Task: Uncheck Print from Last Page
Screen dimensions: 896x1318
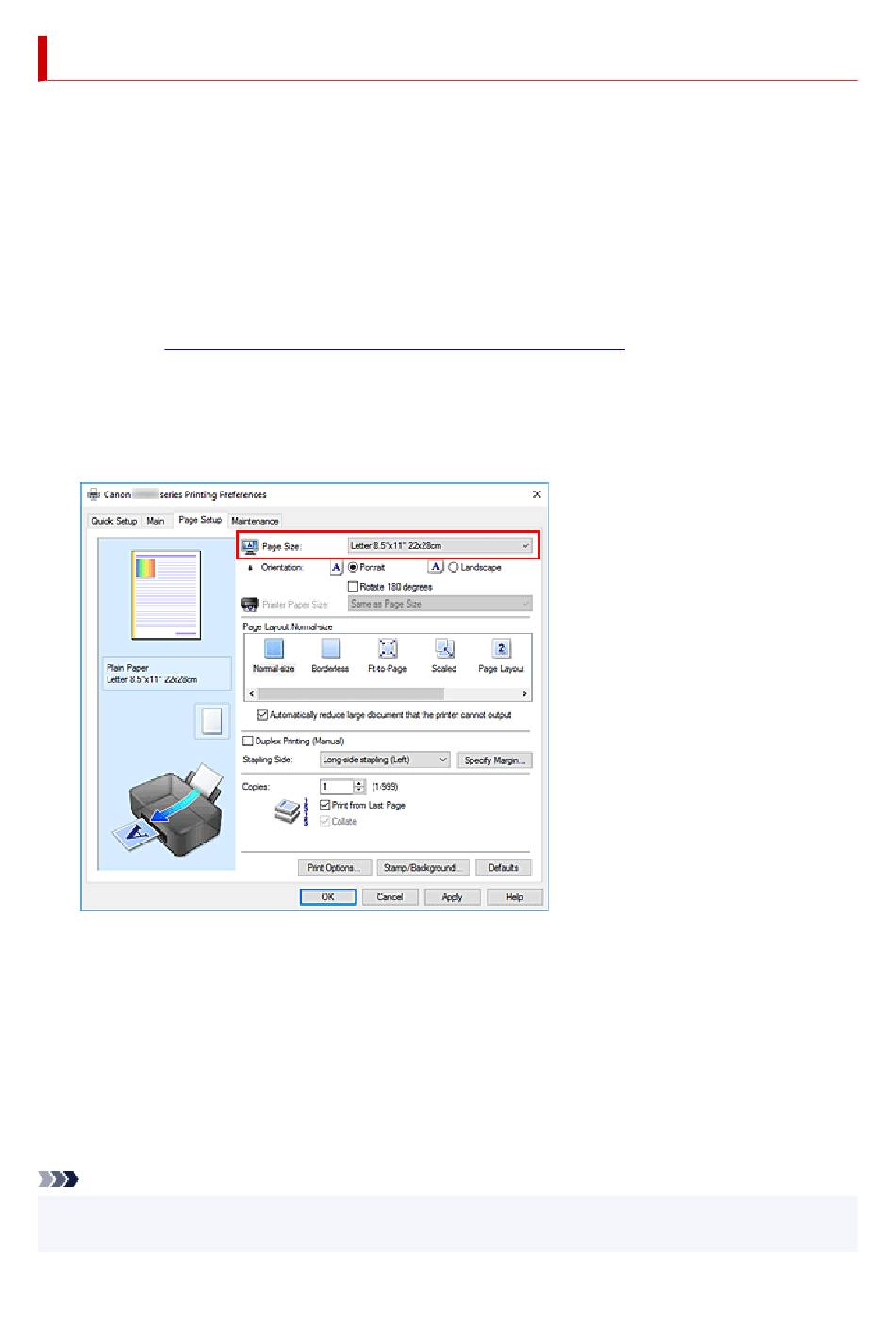Action: click(x=325, y=806)
